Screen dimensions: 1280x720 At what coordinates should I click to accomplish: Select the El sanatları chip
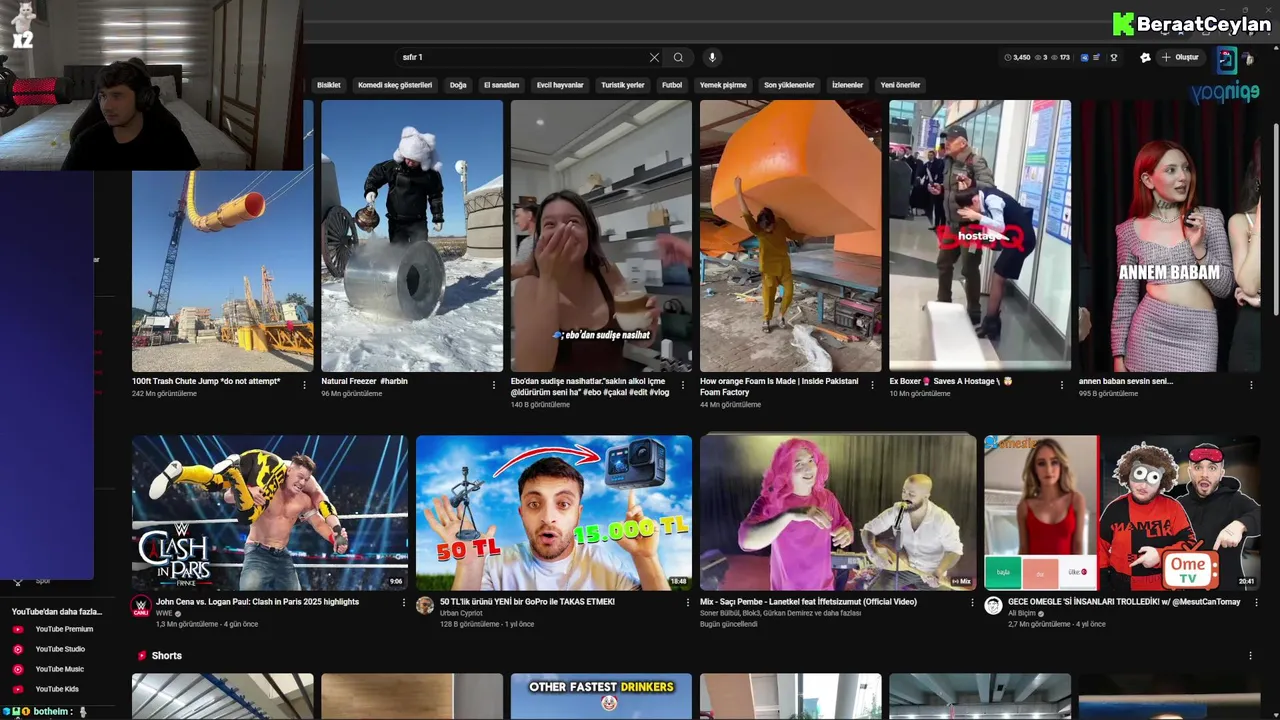[501, 85]
